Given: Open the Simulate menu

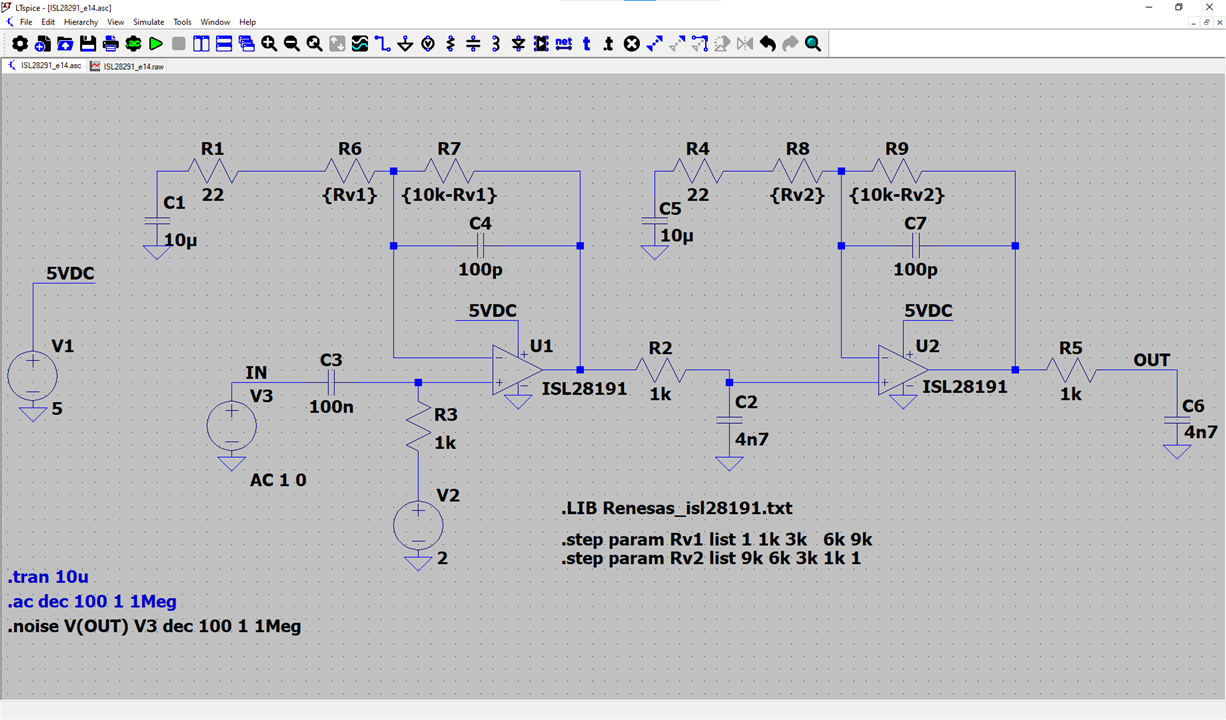Looking at the screenshot, I should coord(149,22).
